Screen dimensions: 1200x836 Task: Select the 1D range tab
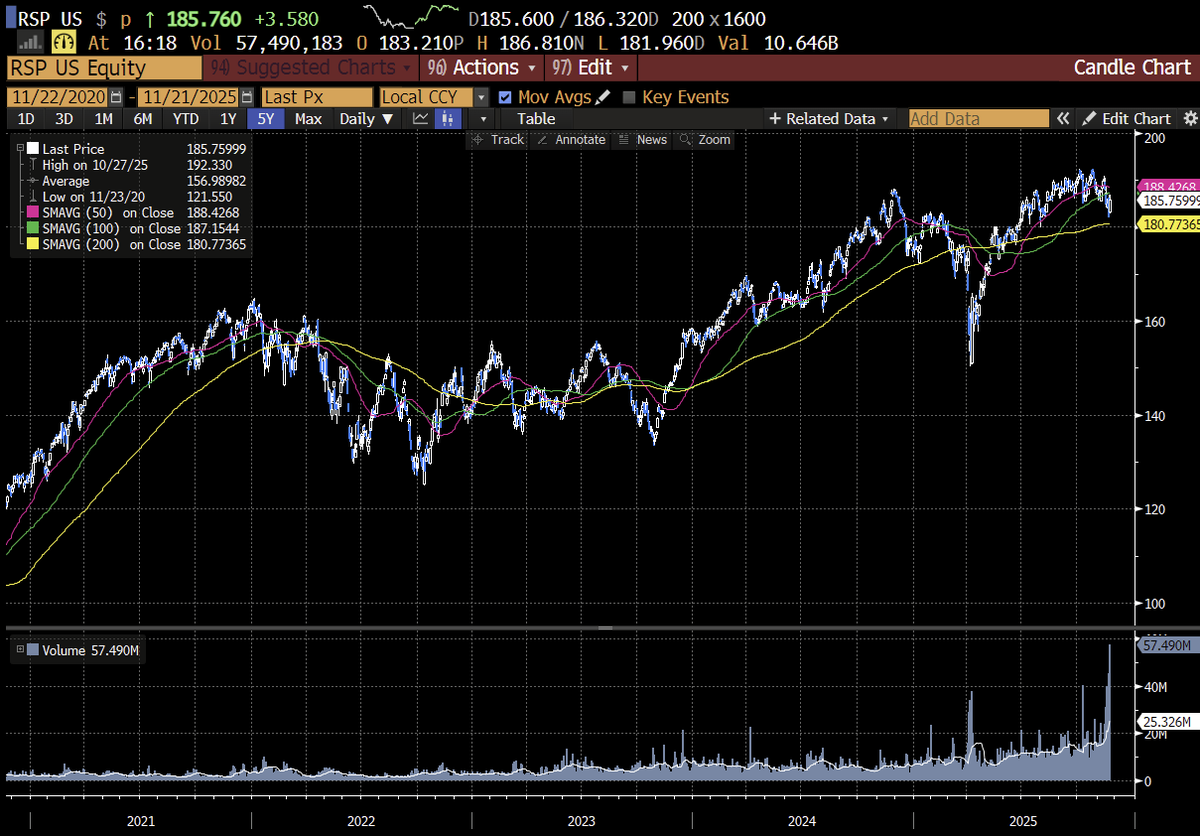pyautogui.click(x=27, y=118)
